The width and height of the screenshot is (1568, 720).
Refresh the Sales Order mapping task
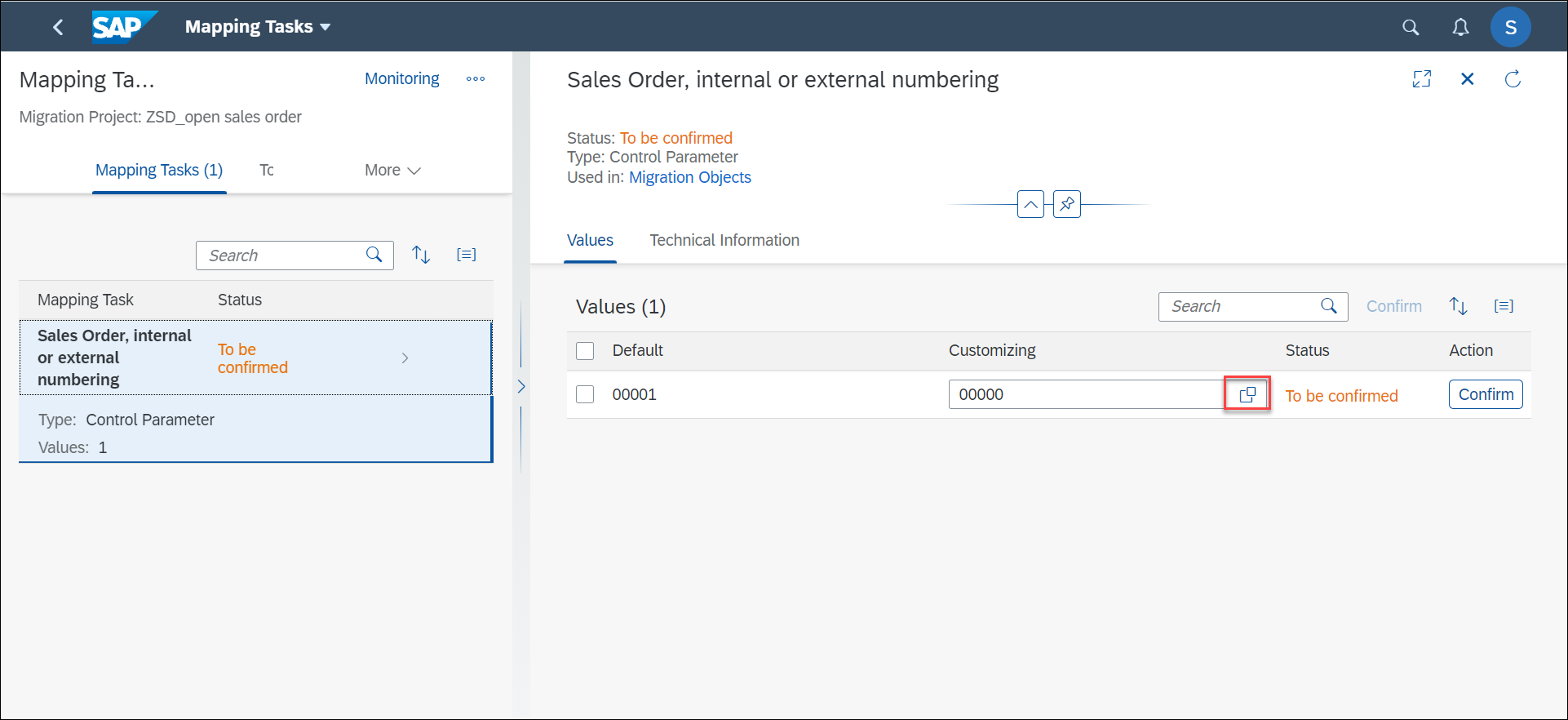click(x=1513, y=79)
